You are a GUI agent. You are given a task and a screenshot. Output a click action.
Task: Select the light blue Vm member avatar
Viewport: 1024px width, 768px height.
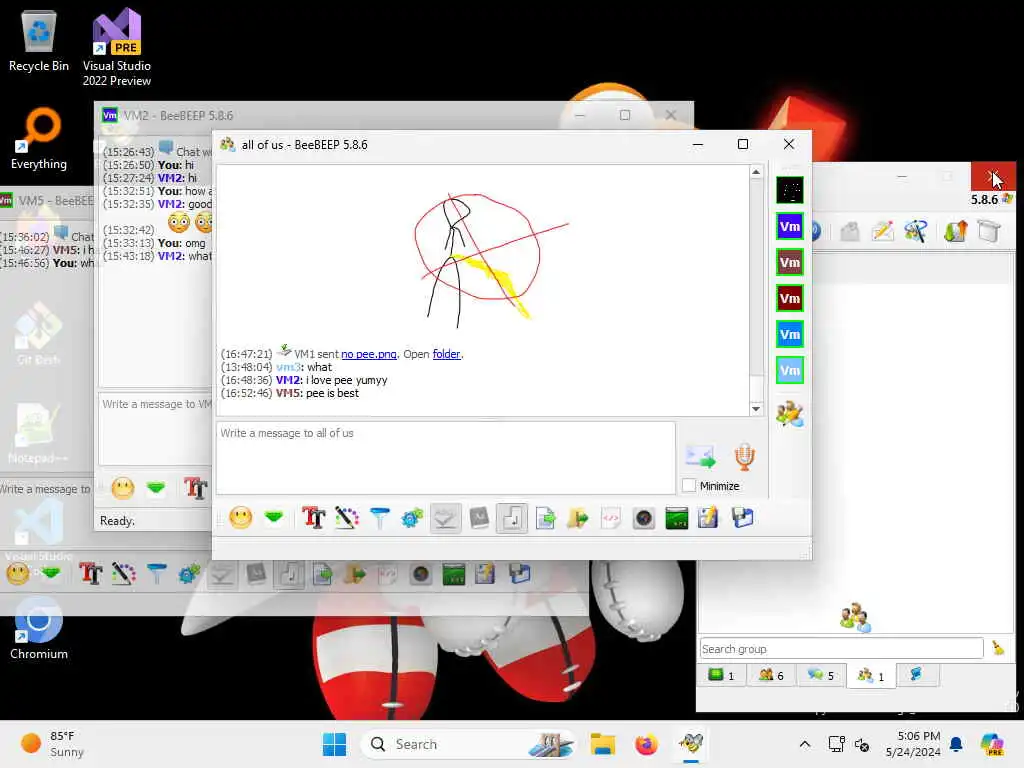coord(790,370)
